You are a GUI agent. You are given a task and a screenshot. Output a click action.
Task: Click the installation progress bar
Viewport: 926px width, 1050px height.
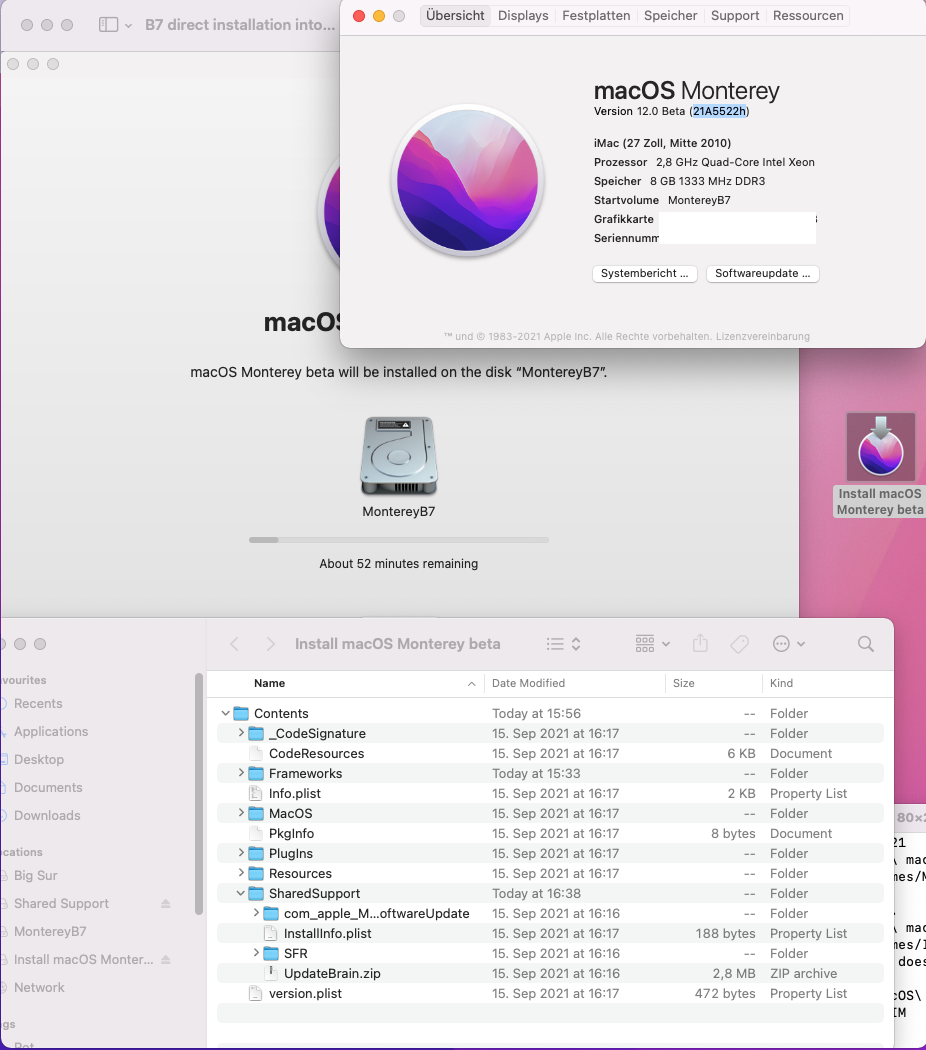398,540
